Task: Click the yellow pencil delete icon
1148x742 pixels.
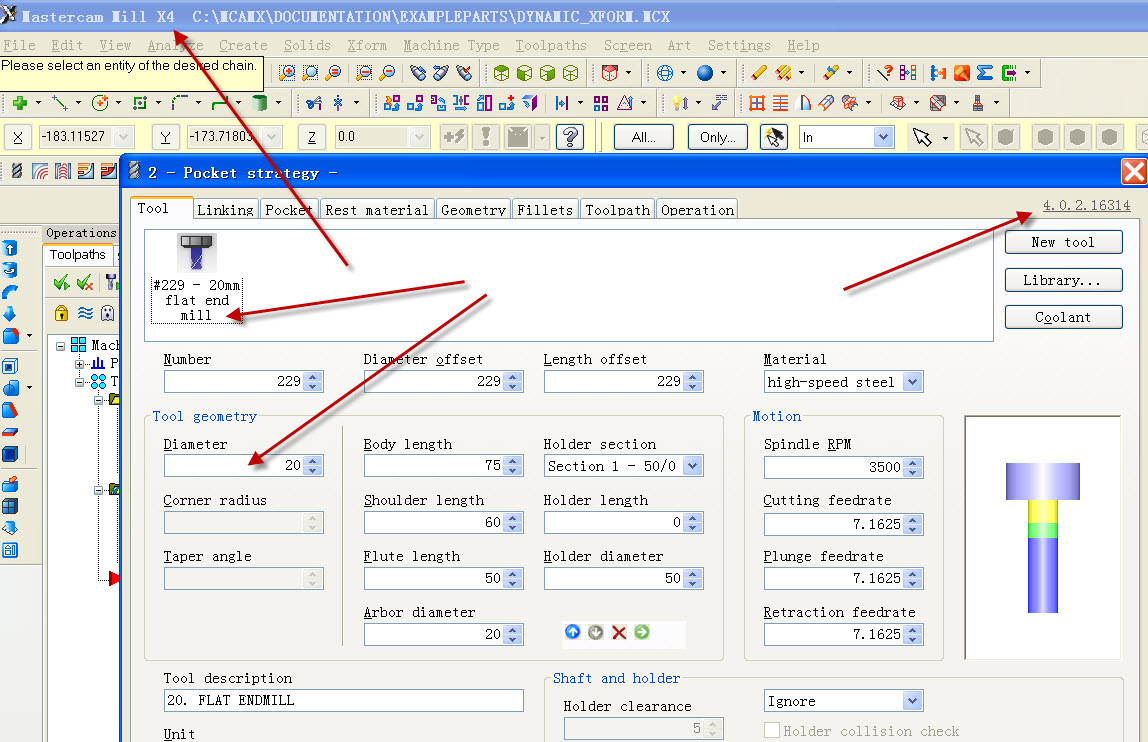Action: coord(758,73)
